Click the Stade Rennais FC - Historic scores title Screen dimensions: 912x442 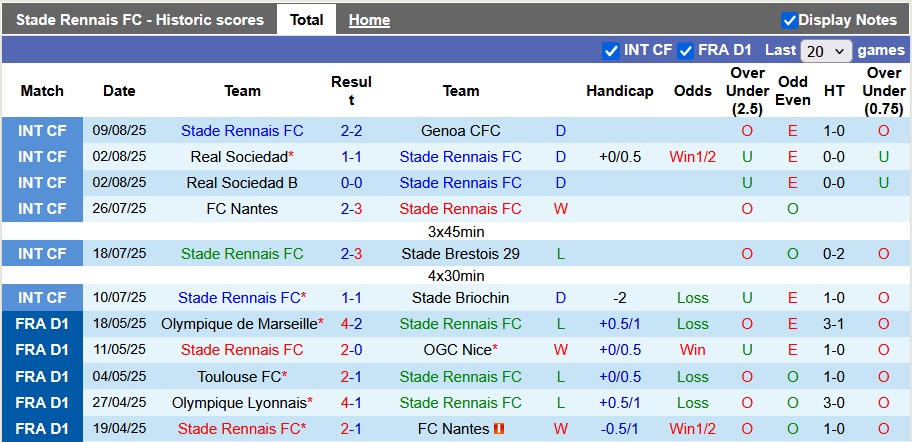coord(140,20)
